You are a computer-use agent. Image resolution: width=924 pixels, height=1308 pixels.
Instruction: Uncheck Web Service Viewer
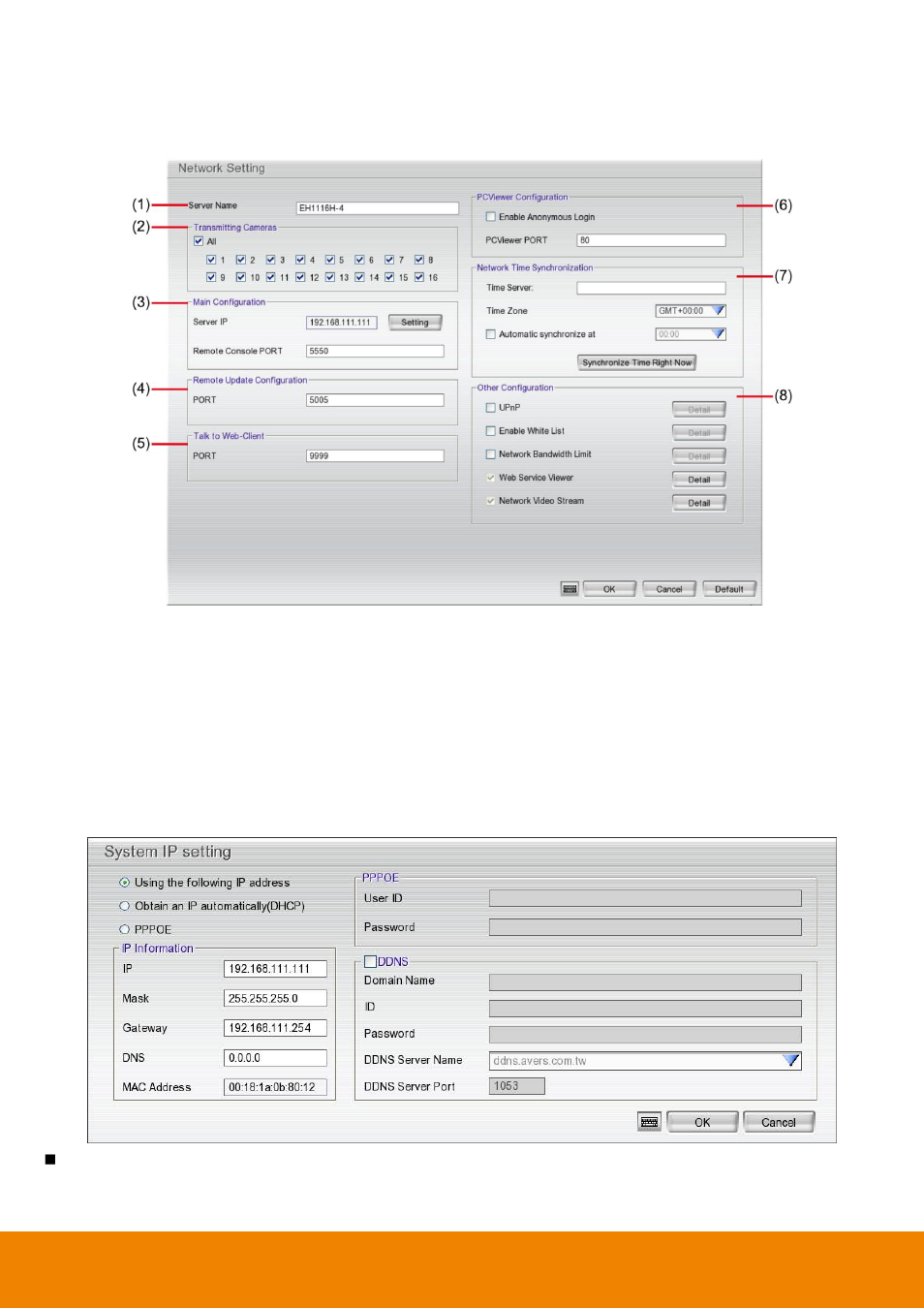coord(491,478)
